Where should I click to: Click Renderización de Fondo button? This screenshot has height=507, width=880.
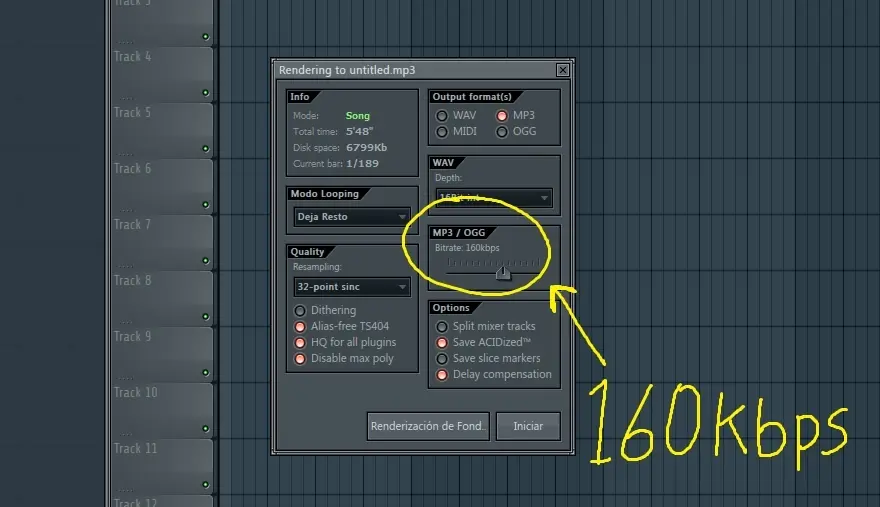tap(428, 426)
